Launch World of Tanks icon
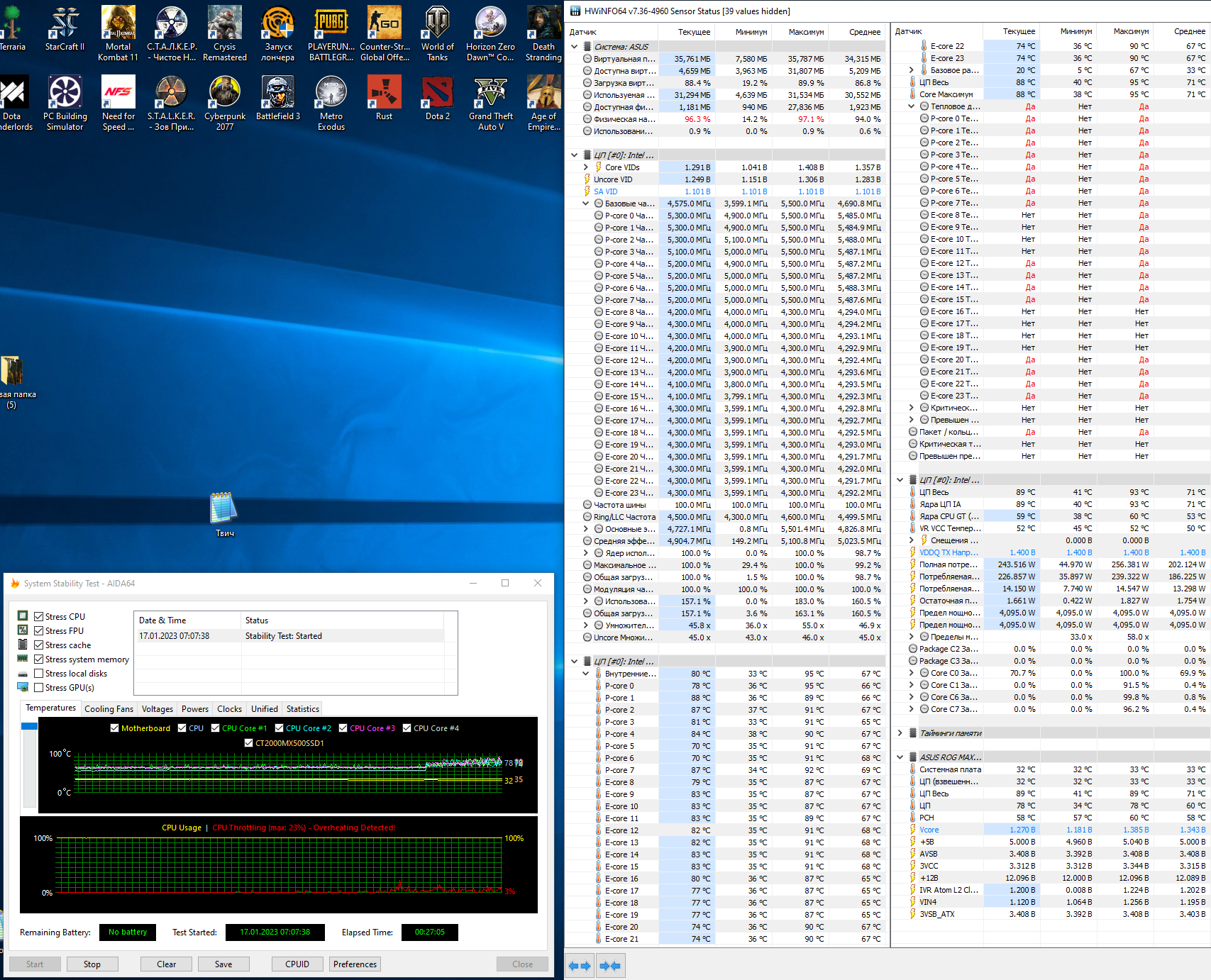Viewport: 1211px width, 980px height. [x=437, y=34]
